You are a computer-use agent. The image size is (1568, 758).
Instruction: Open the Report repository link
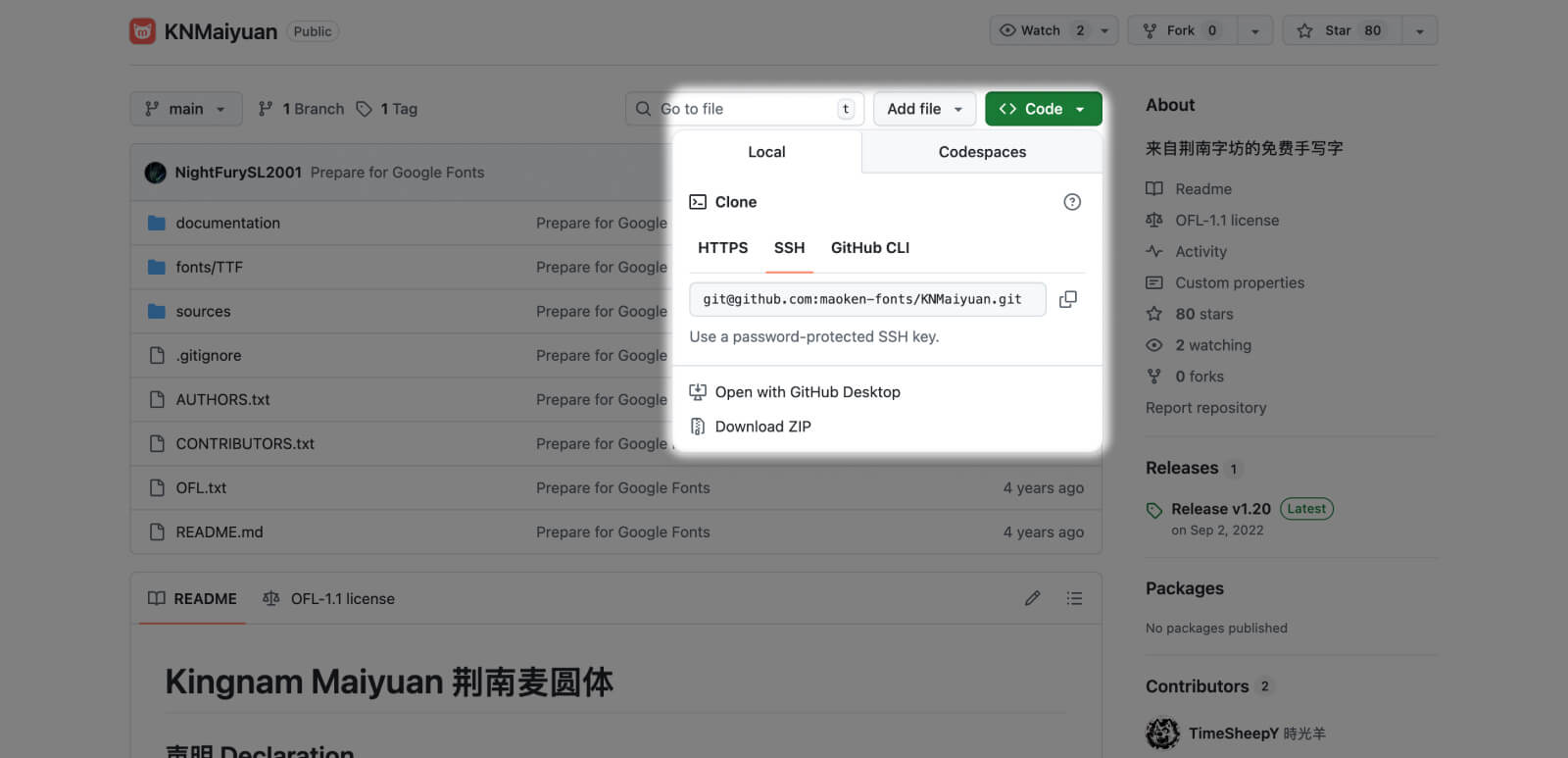point(1205,408)
